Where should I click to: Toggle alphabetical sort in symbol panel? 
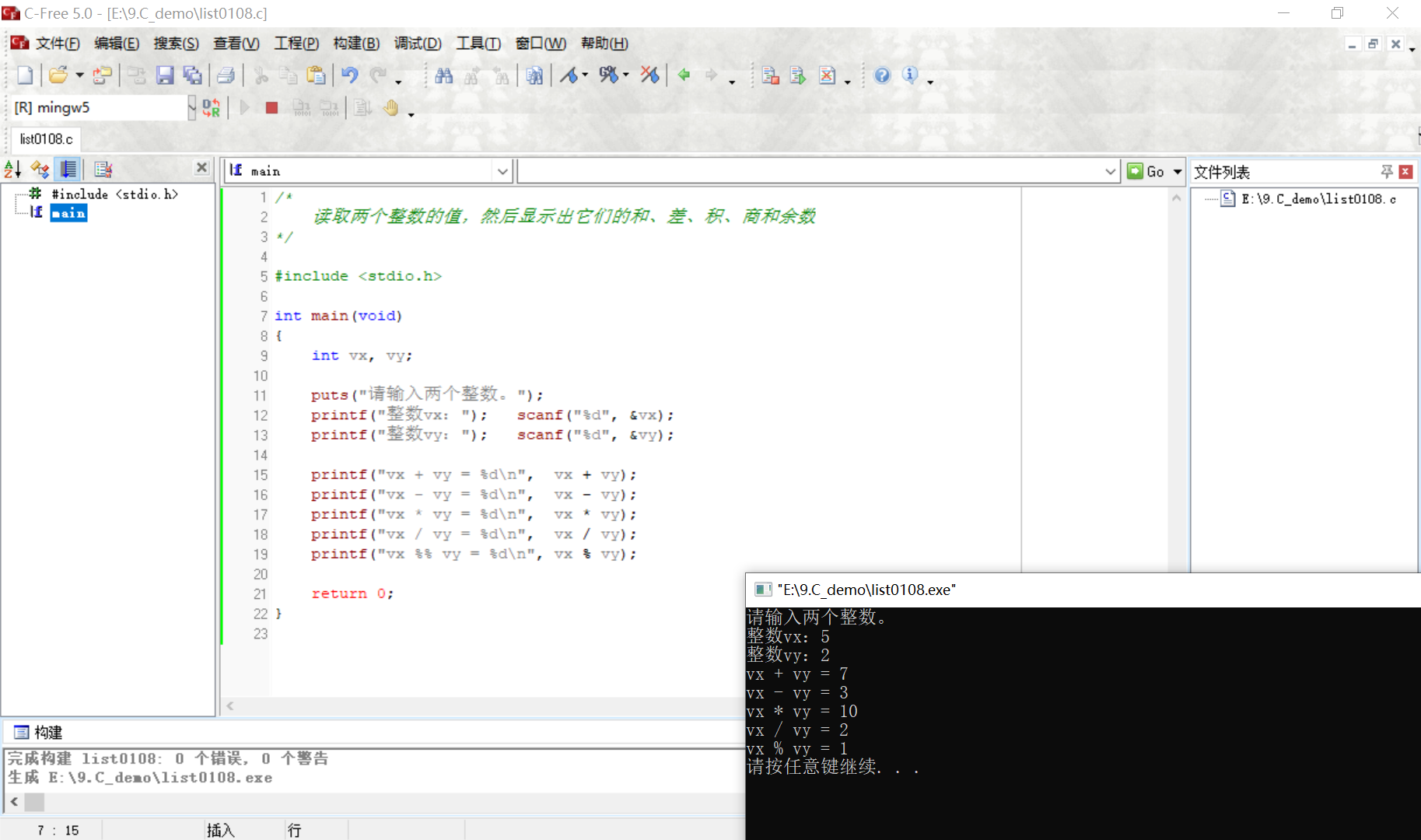tap(12, 169)
